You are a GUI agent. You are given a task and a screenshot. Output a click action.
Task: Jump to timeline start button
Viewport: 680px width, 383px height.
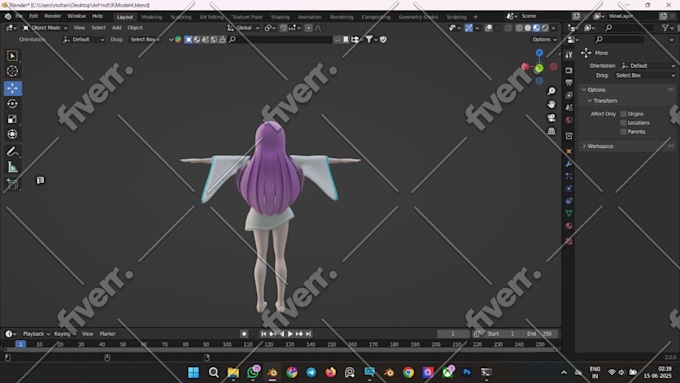click(263, 334)
